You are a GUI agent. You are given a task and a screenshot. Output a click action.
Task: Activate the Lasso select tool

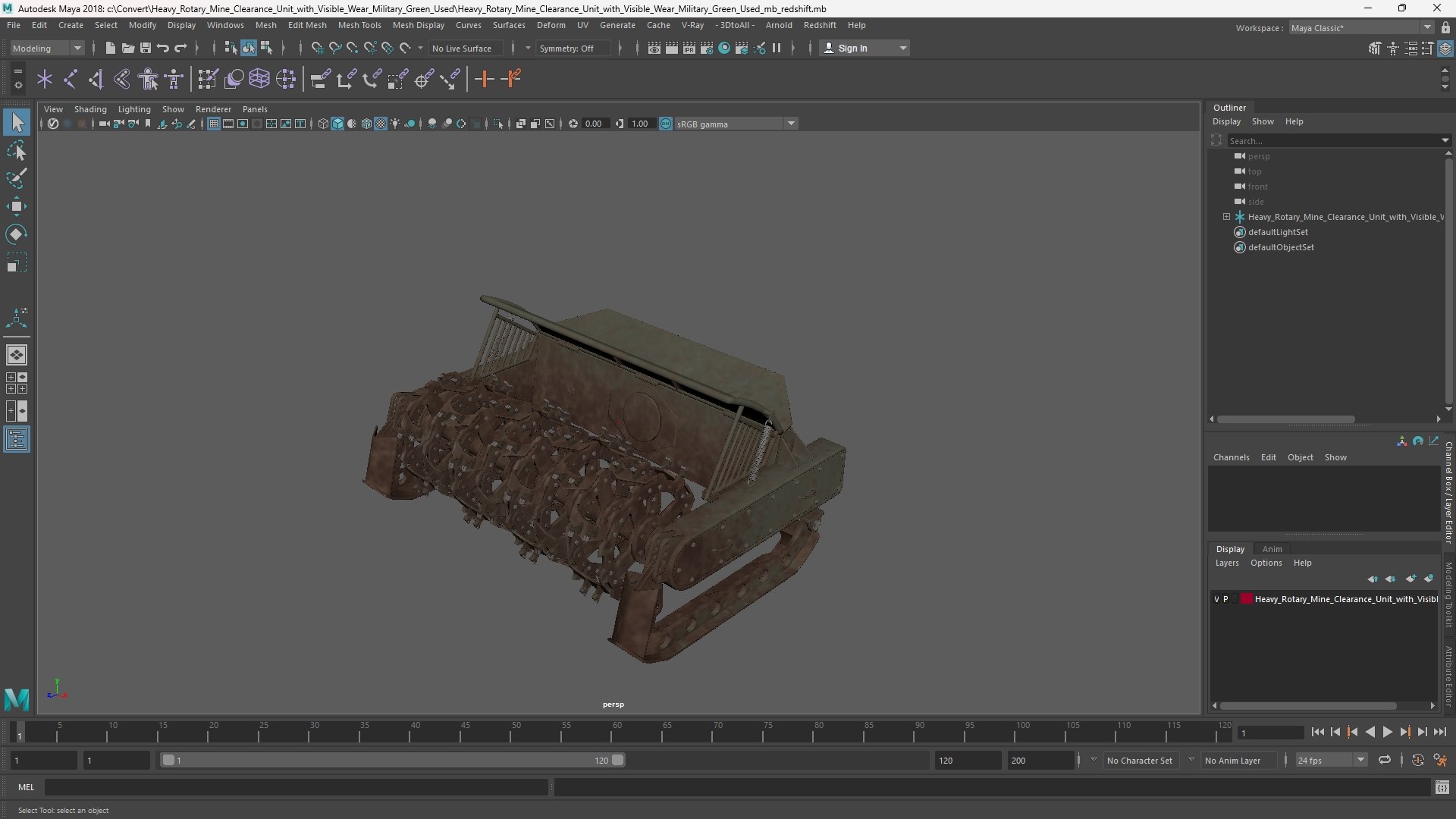coord(16,150)
